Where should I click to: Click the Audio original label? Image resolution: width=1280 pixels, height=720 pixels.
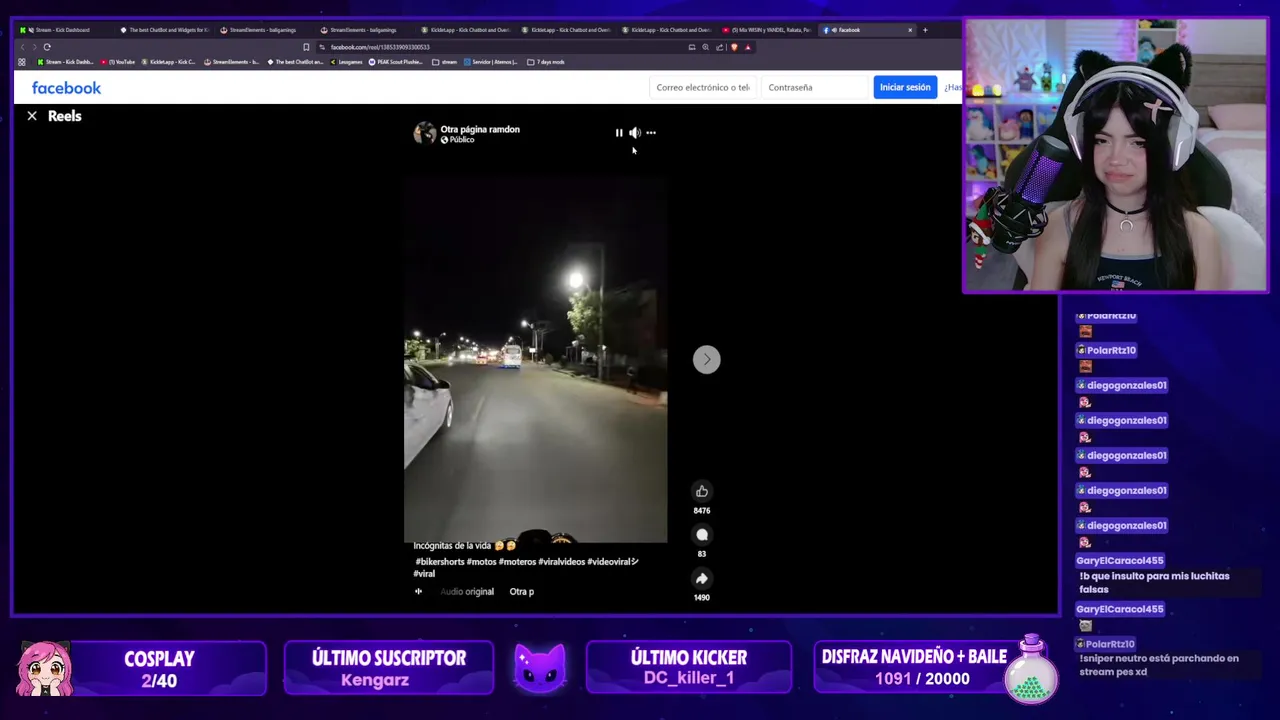467,592
